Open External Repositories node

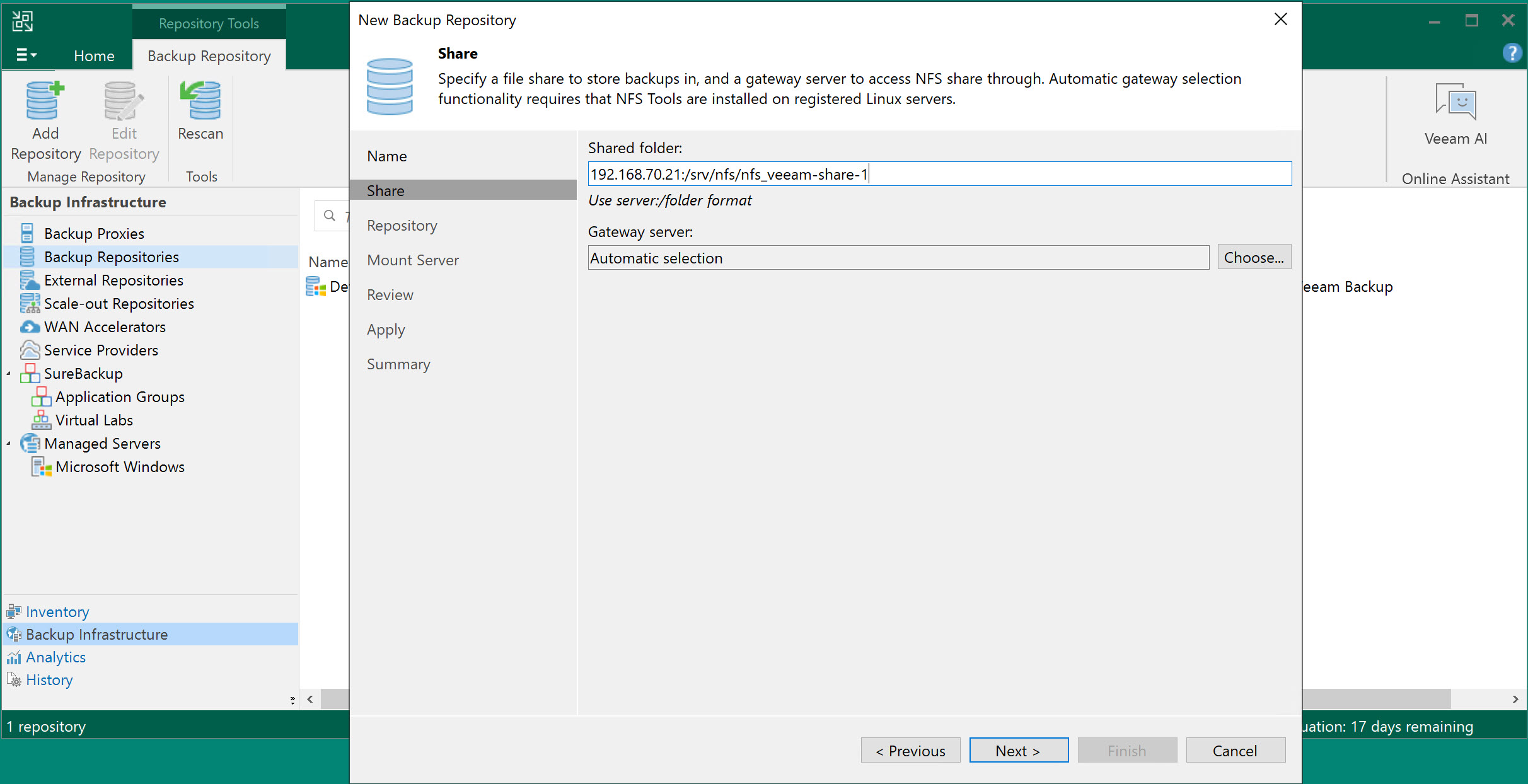113,280
